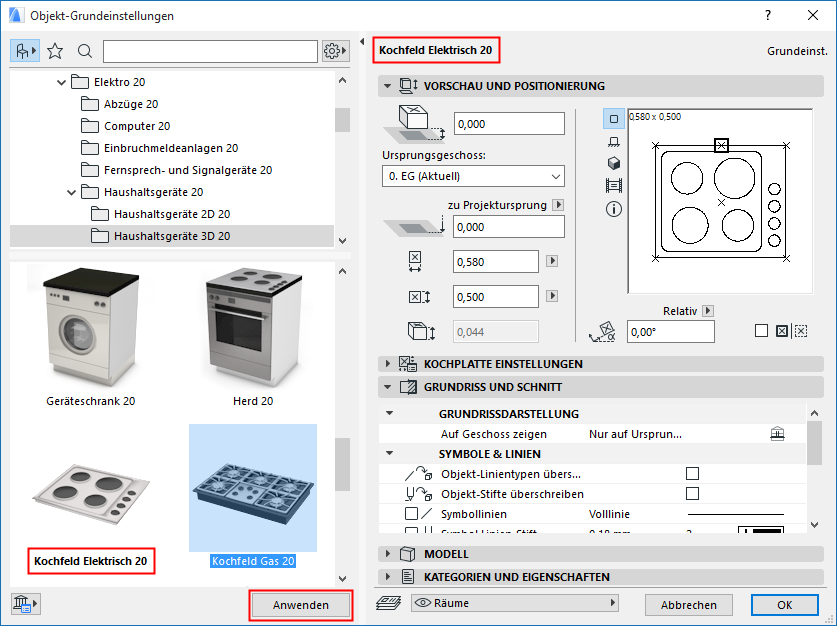837x626 pixels.
Task: Click the help question mark
Action: click(x=768, y=15)
